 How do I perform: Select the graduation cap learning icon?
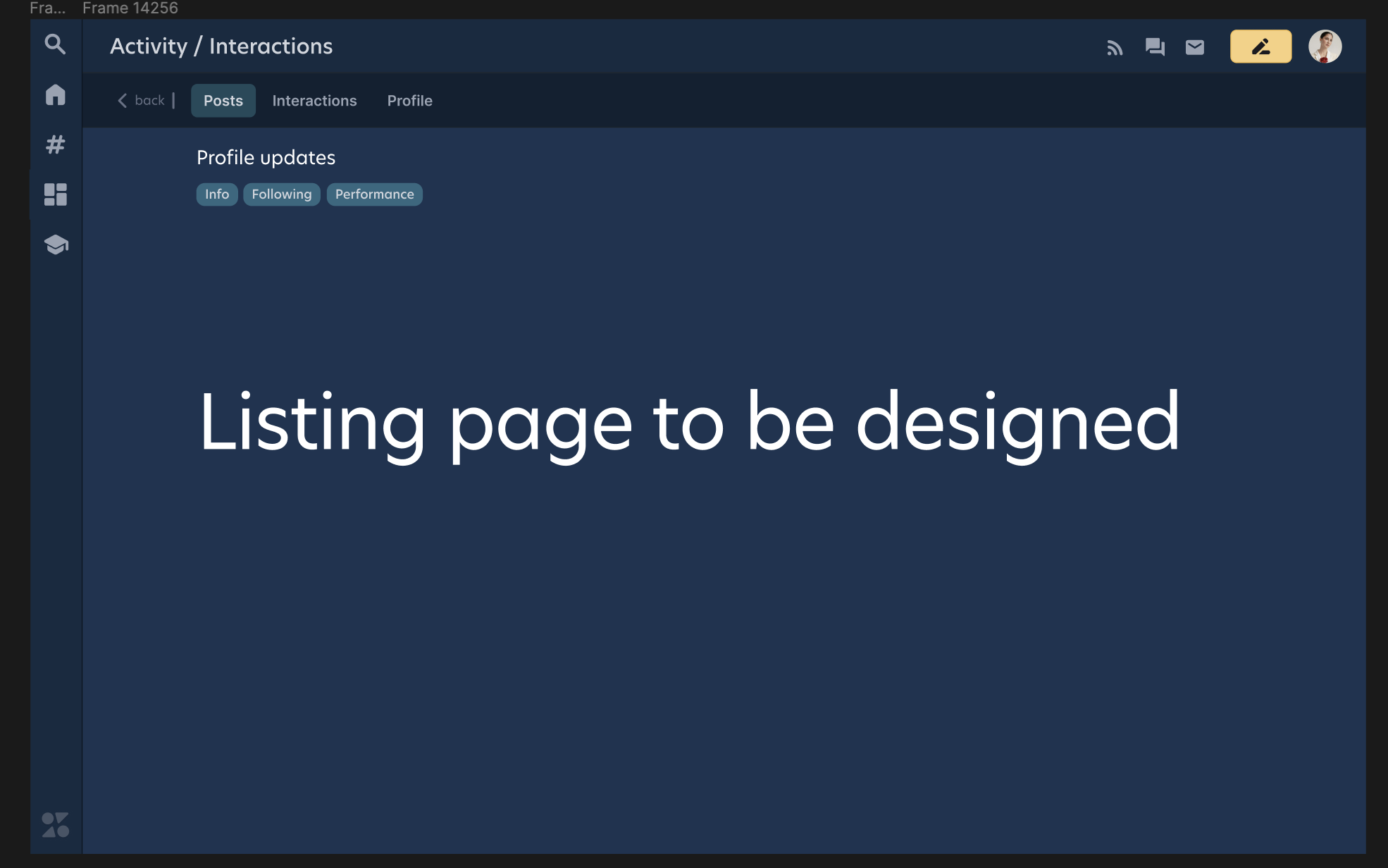click(x=55, y=245)
